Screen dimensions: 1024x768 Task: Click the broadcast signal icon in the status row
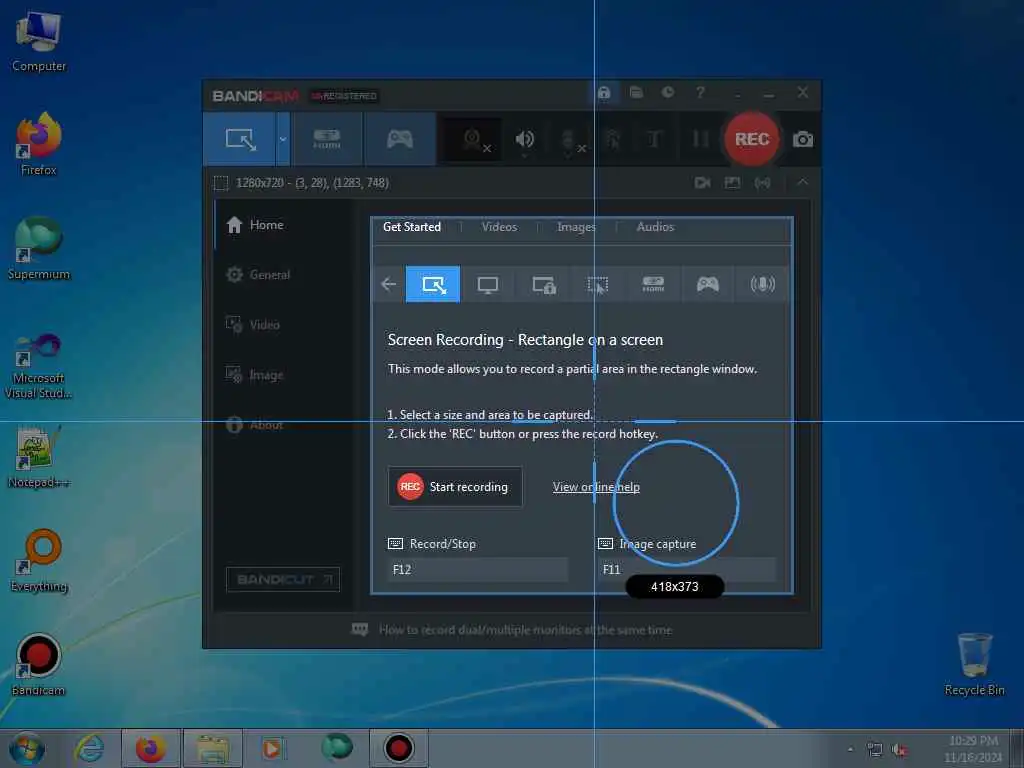(x=762, y=183)
